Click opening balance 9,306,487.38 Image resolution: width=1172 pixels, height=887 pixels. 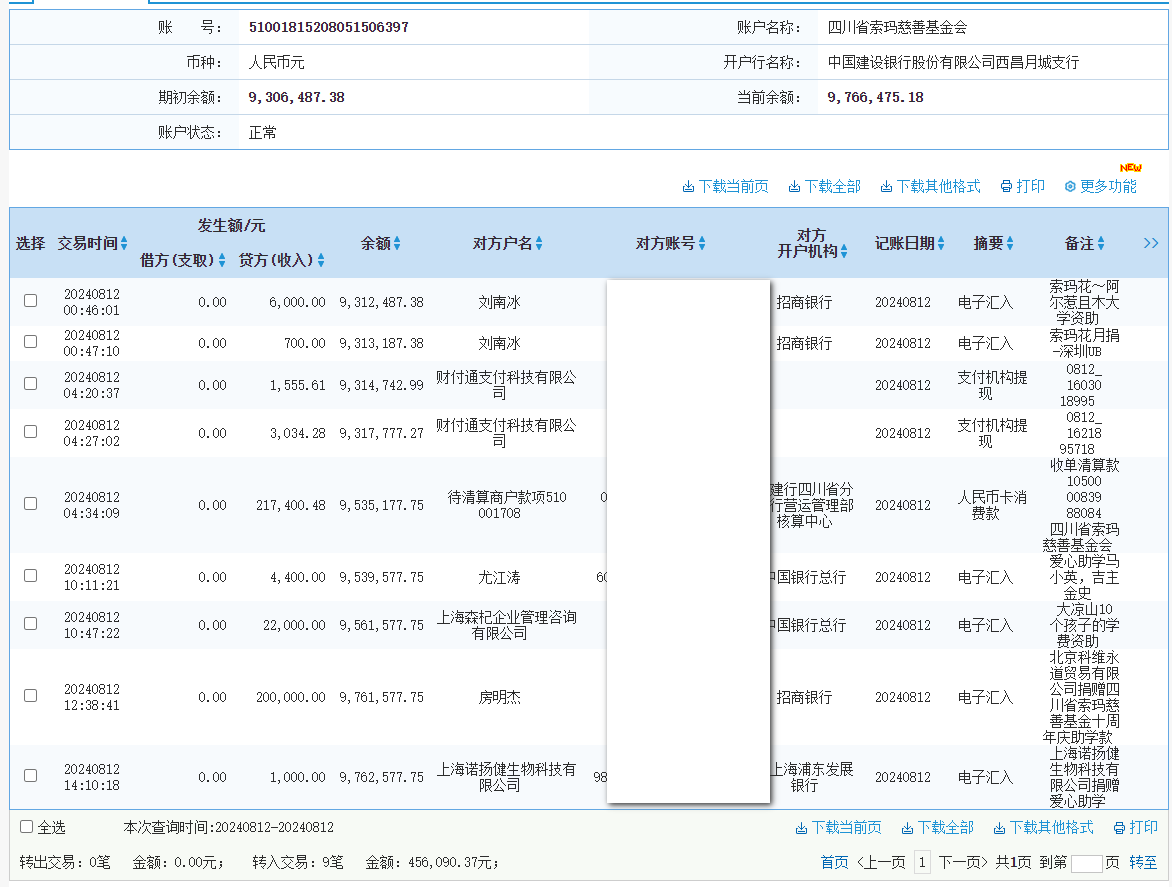tap(296, 97)
